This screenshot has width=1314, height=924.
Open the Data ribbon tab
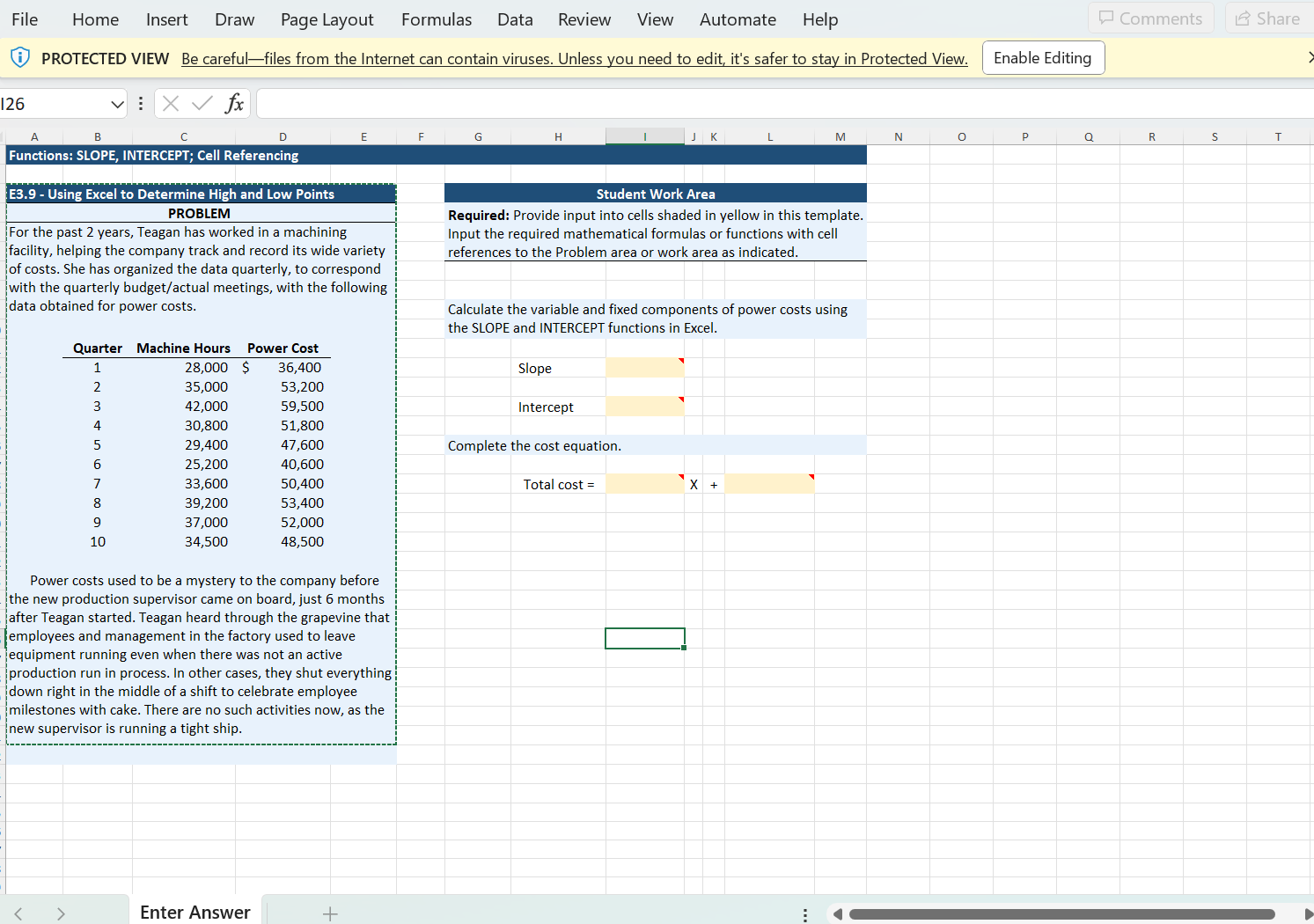[515, 18]
